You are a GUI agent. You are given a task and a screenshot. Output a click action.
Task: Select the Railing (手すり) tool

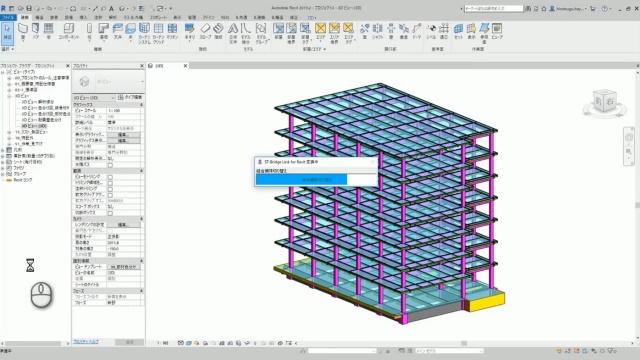[190, 31]
